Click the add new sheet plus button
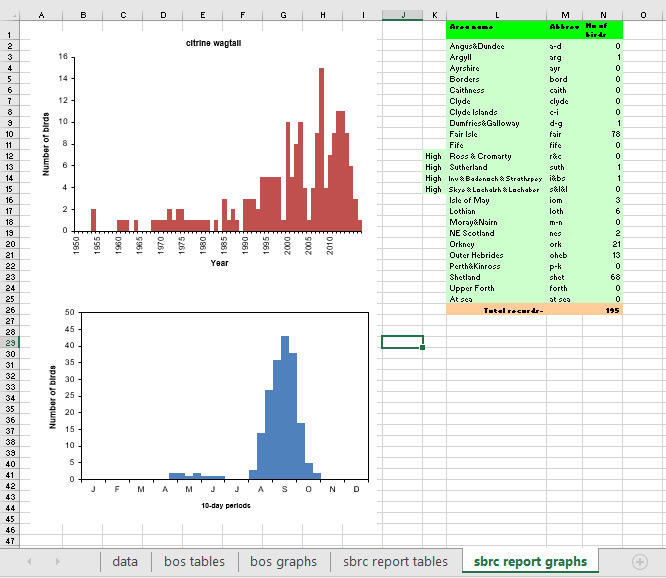This screenshot has height=578, width=666. click(x=639, y=562)
